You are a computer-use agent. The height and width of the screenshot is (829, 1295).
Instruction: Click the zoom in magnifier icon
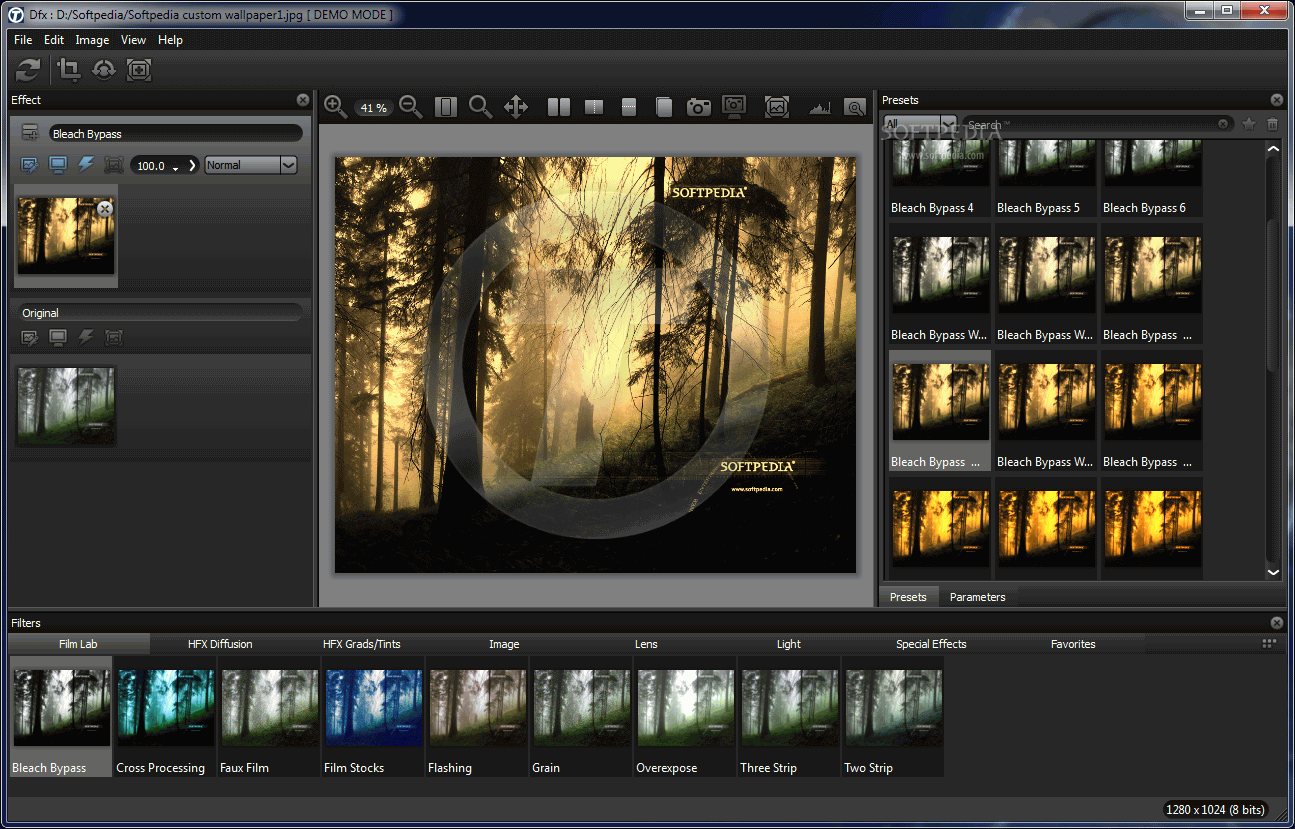click(x=335, y=106)
